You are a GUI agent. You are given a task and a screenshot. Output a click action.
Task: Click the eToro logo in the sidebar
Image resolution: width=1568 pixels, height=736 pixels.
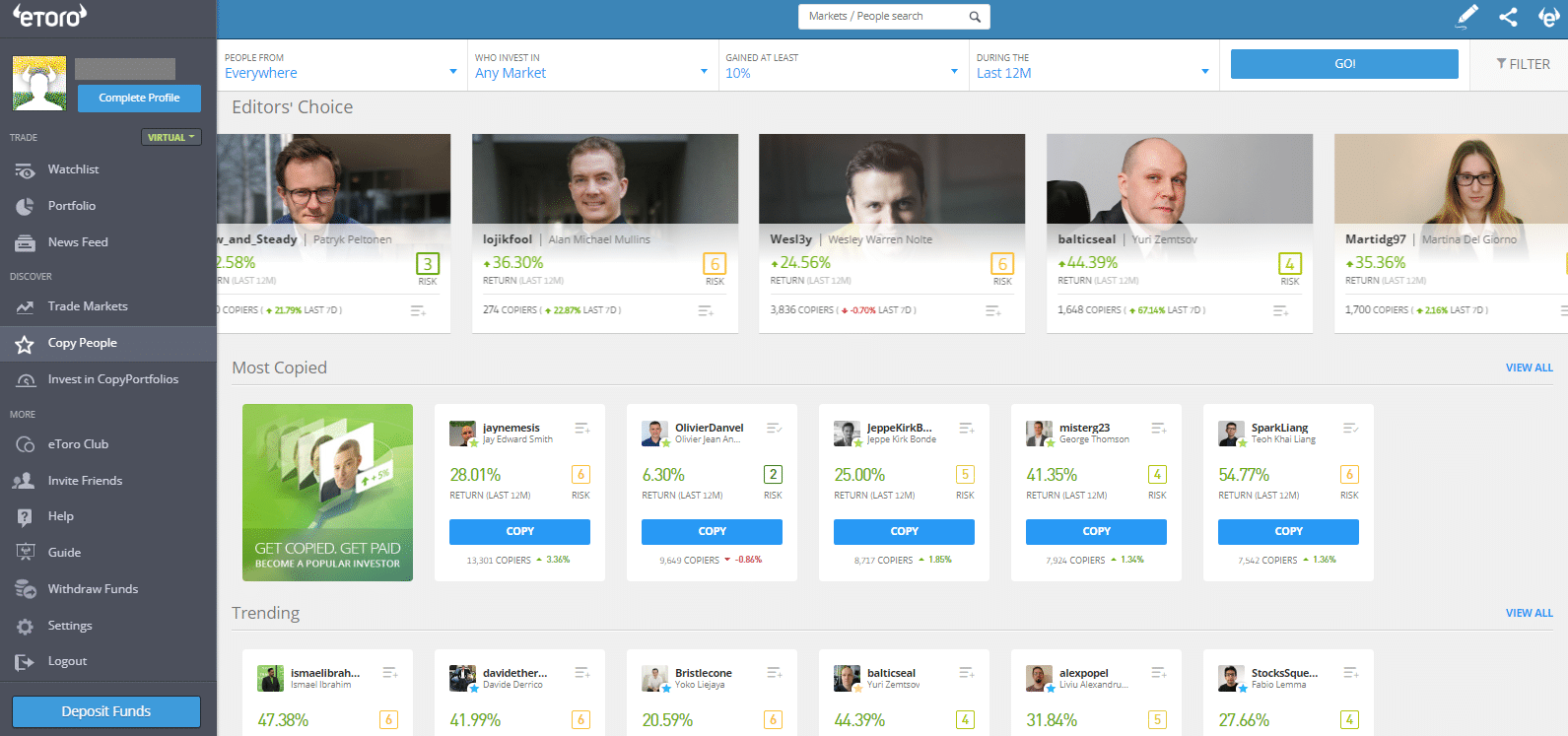(49, 15)
